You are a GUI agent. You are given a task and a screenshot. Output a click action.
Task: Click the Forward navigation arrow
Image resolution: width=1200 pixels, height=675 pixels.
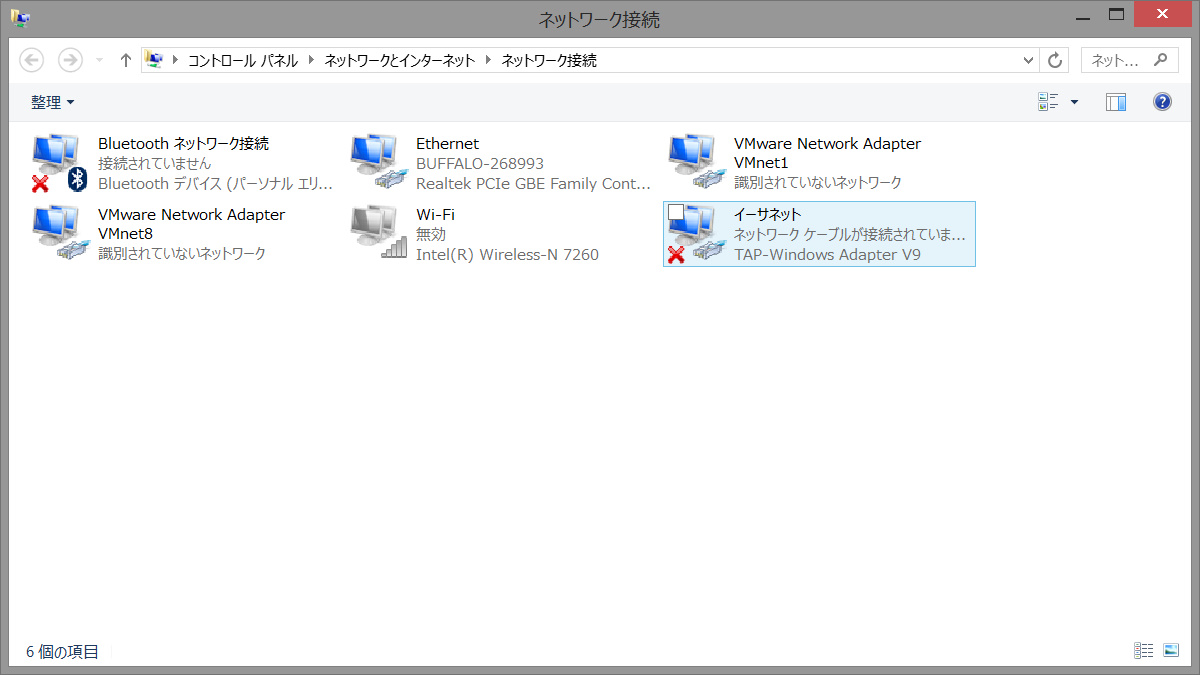tap(70, 60)
